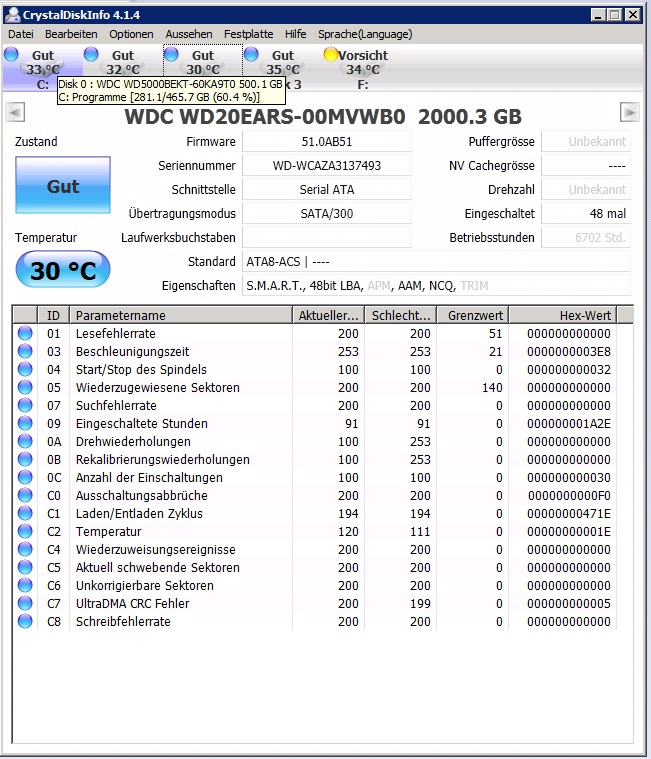Viewport: 651px width, 759px height.
Task: Sort by the Parametername column header
Action: pyautogui.click(x=181, y=316)
